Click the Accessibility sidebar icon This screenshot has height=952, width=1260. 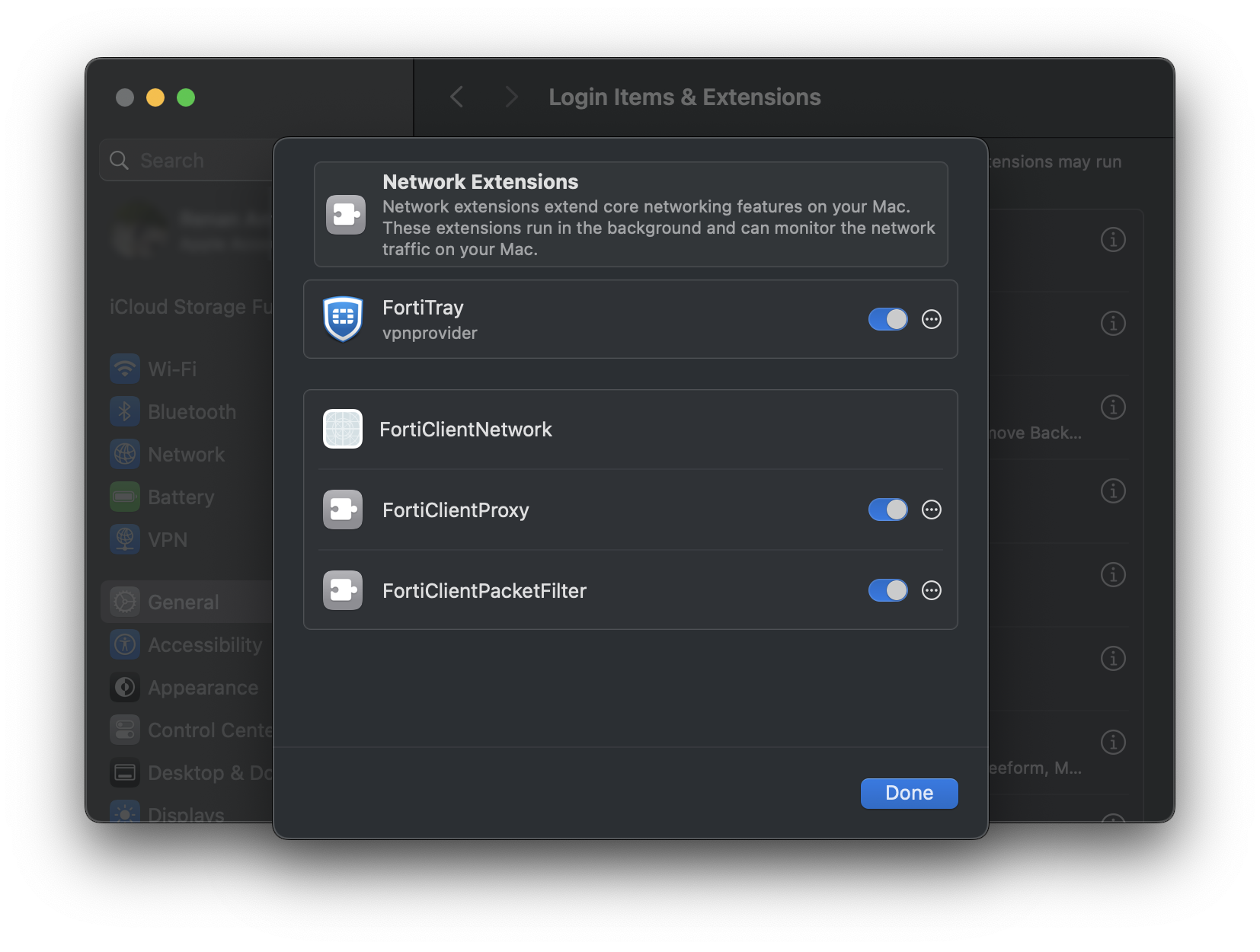[125, 645]
